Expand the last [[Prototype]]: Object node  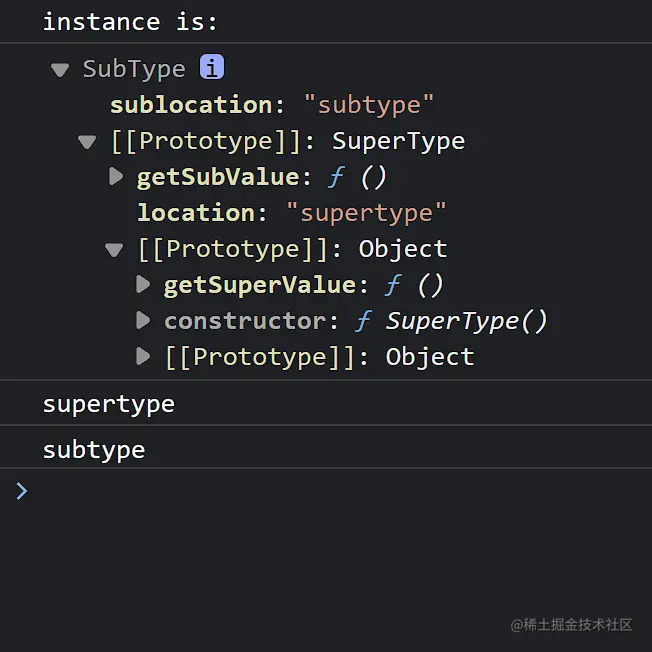pos(143,357)
